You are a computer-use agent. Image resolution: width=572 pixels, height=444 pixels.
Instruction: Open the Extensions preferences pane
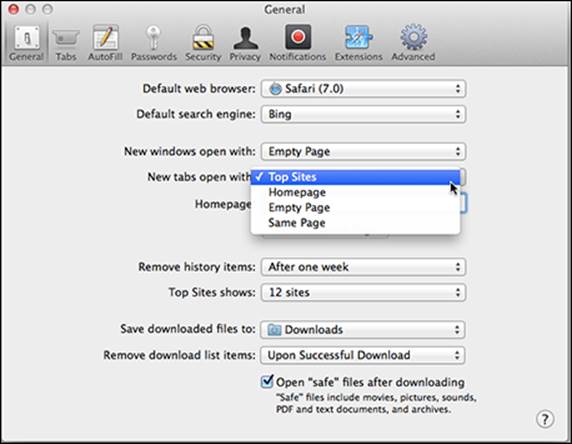pyautogui.click(x=359, y=43)
